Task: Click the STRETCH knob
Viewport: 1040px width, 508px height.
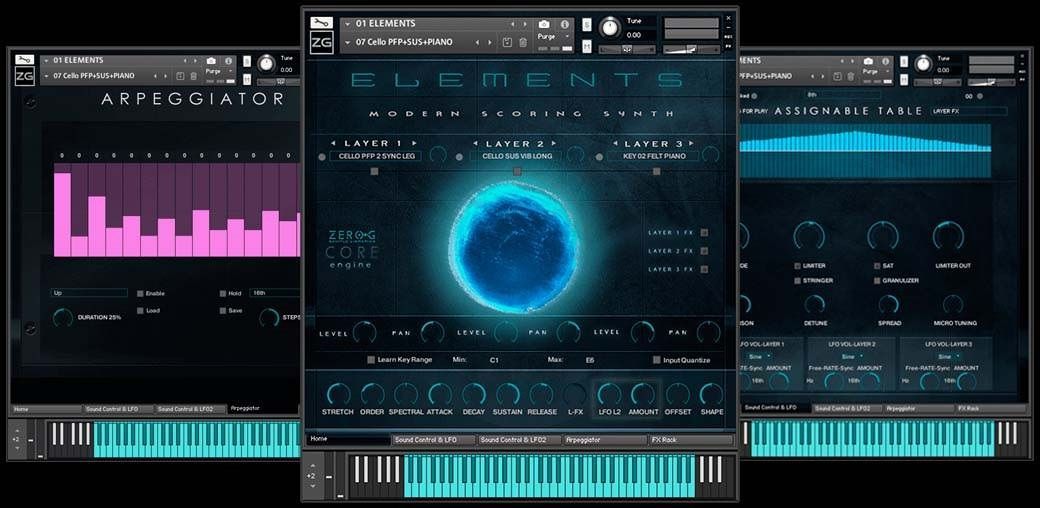Action: tap(338, 394)
